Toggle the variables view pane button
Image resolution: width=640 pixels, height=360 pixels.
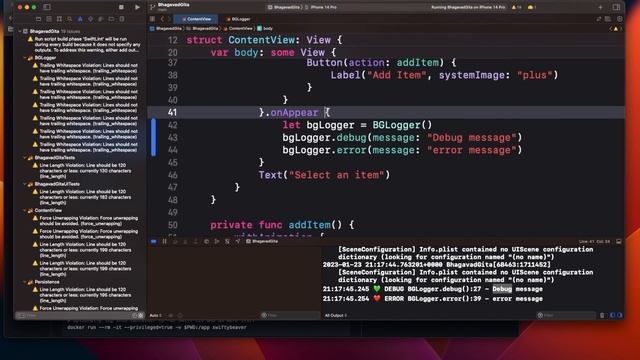612,316
